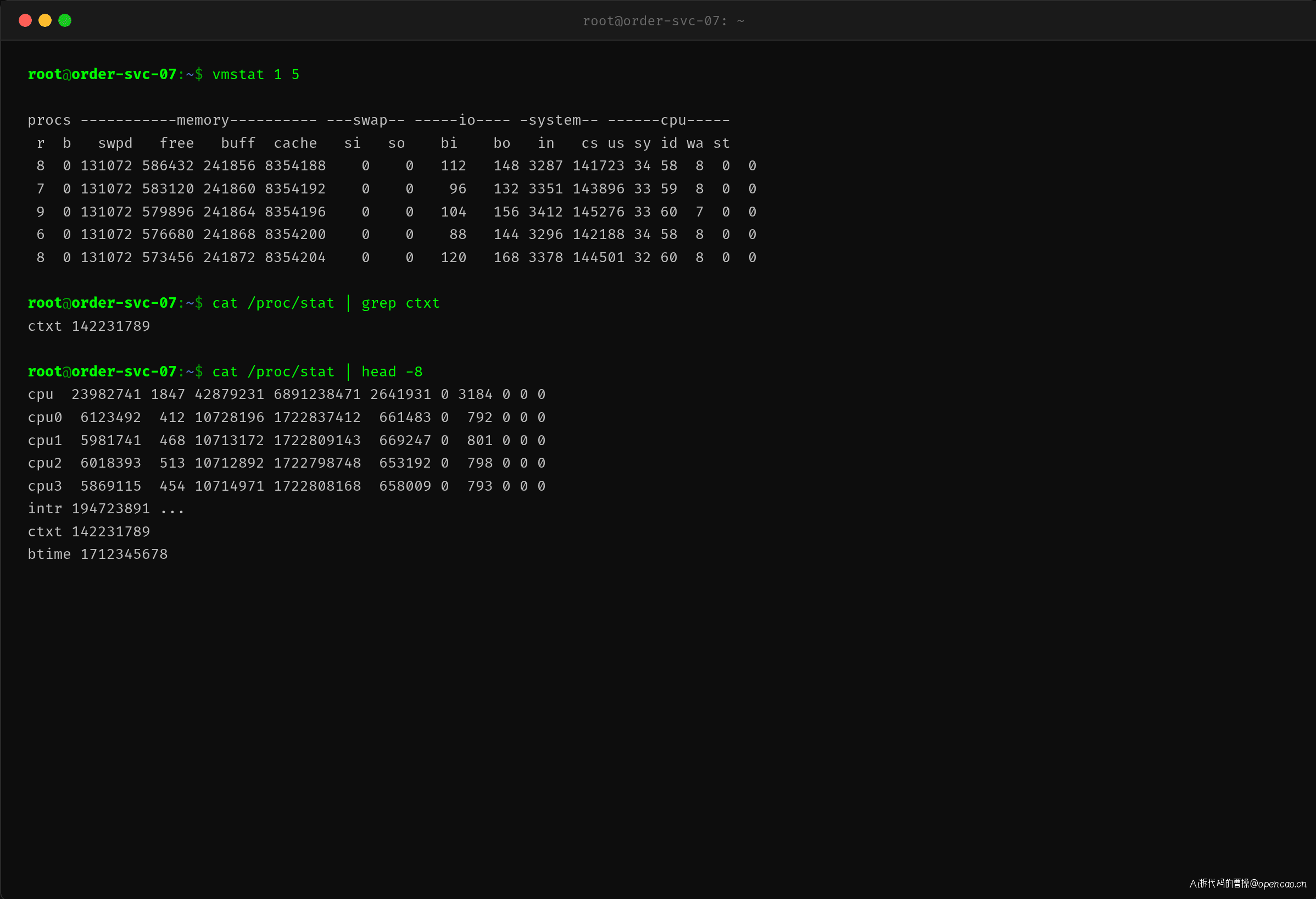Click free value 573456
Viewport: 1316px width, 899px height.
coord(168,258)
